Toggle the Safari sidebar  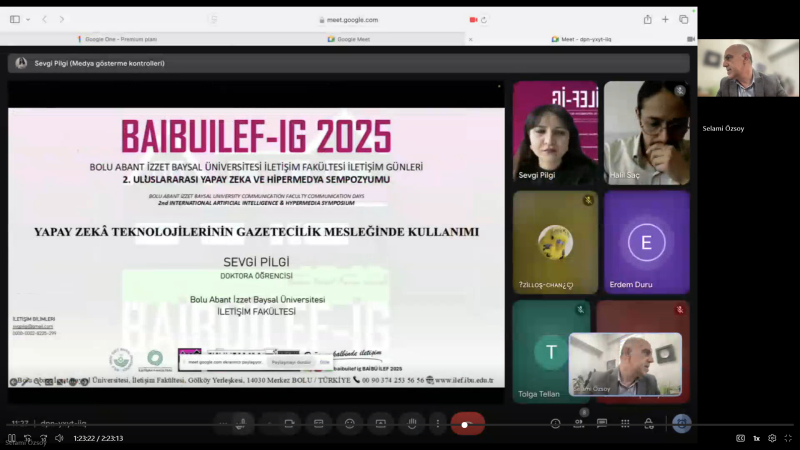[15, 19]
